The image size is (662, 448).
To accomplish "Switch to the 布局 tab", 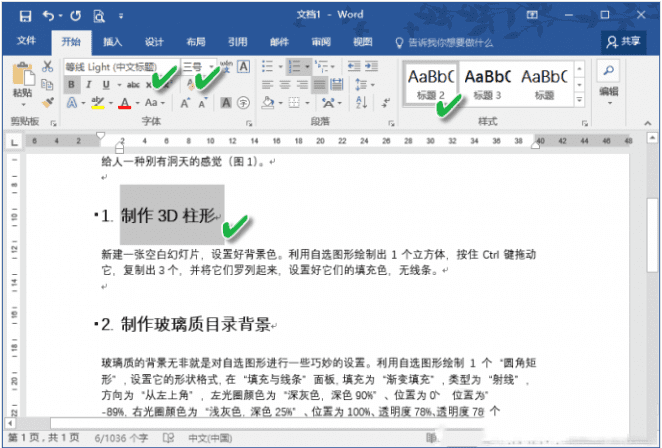I will (195, 42).
